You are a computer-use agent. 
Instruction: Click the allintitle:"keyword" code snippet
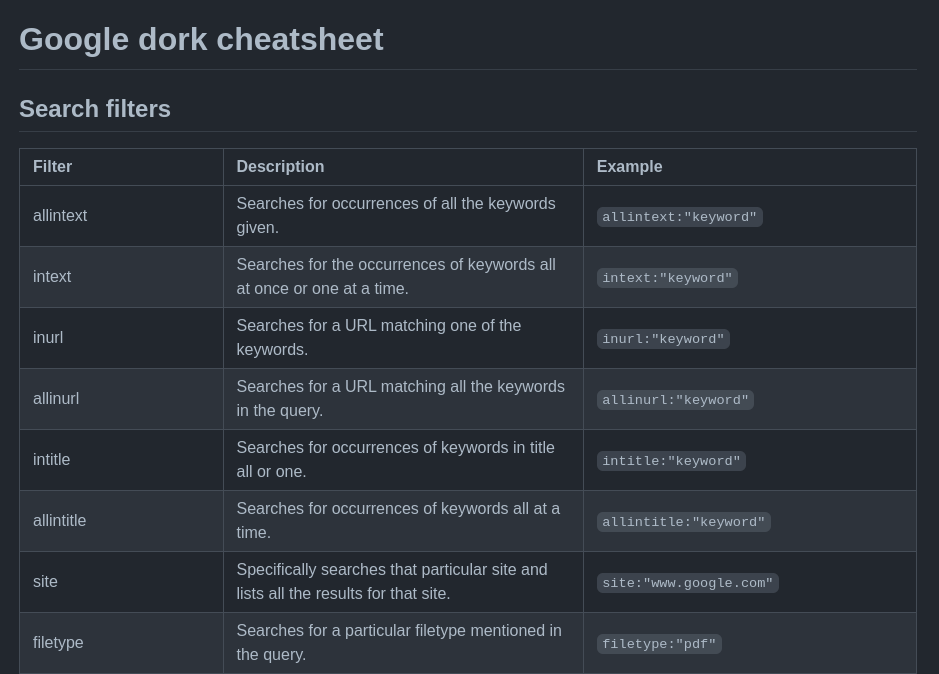683,522
